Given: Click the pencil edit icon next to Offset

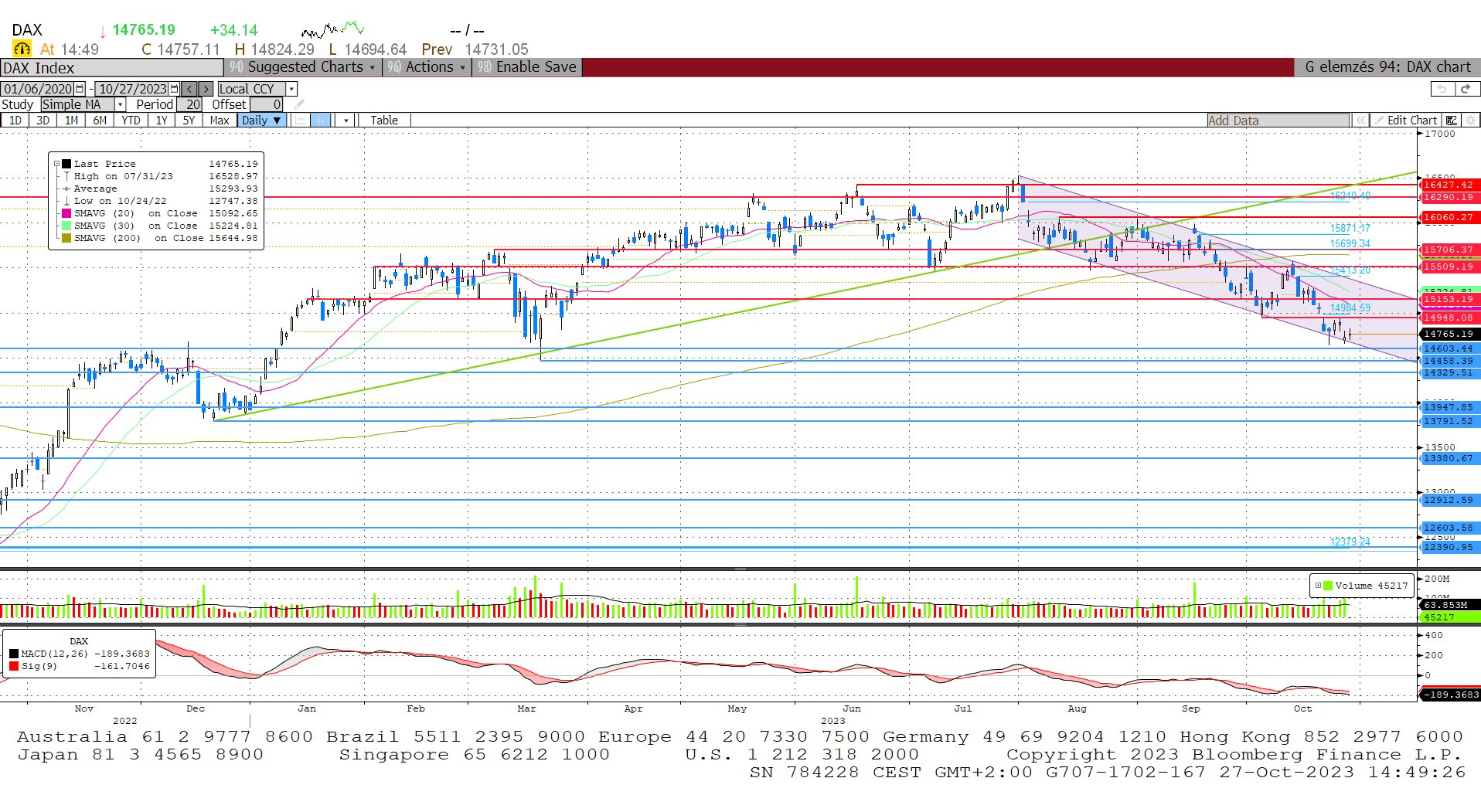Looking at the screenshot, I should coord(299,104).
